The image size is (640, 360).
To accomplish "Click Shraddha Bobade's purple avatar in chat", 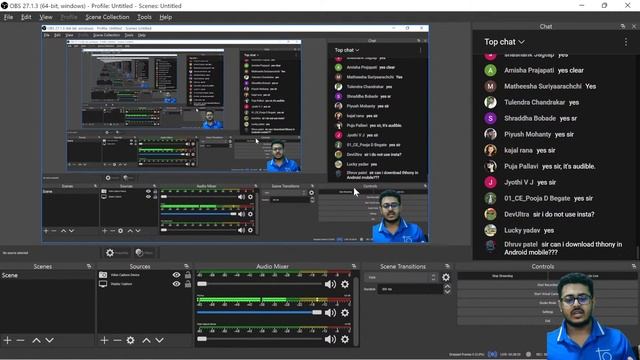I will click(x=490, y=118).
